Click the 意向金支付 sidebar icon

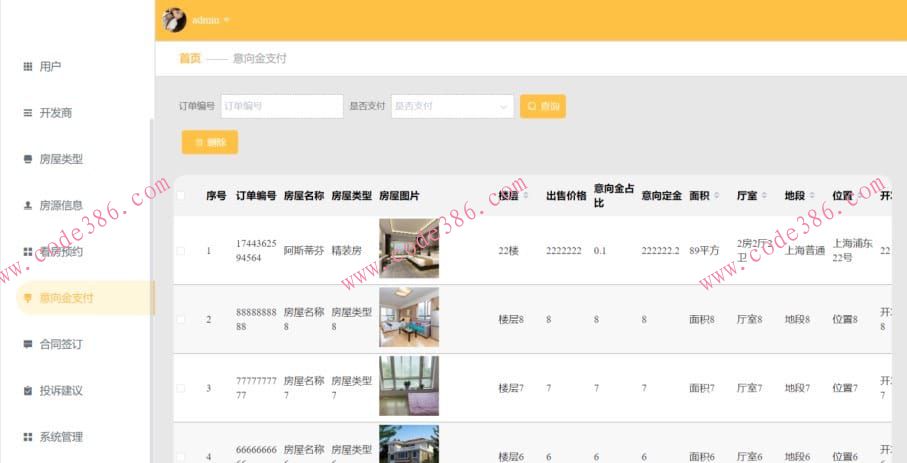pyautogui.click(x=28, y=298)
